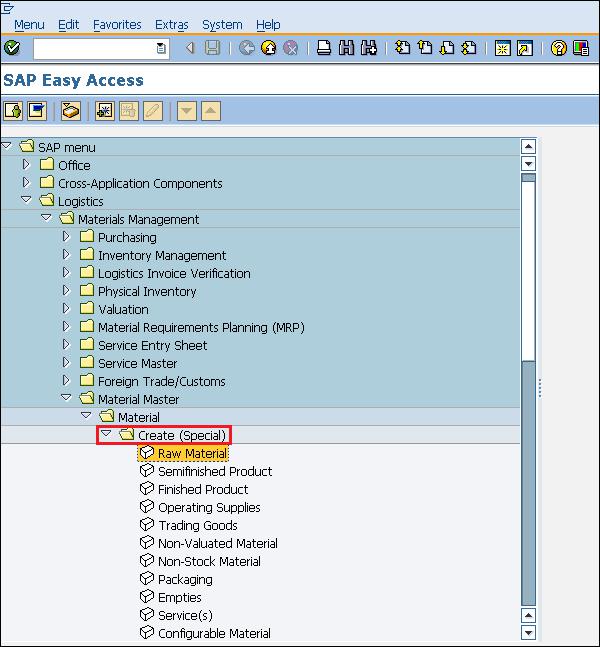Click the green Back arrow icon
600x647 pixels.
pyautogui.click(x=246, y=48)
